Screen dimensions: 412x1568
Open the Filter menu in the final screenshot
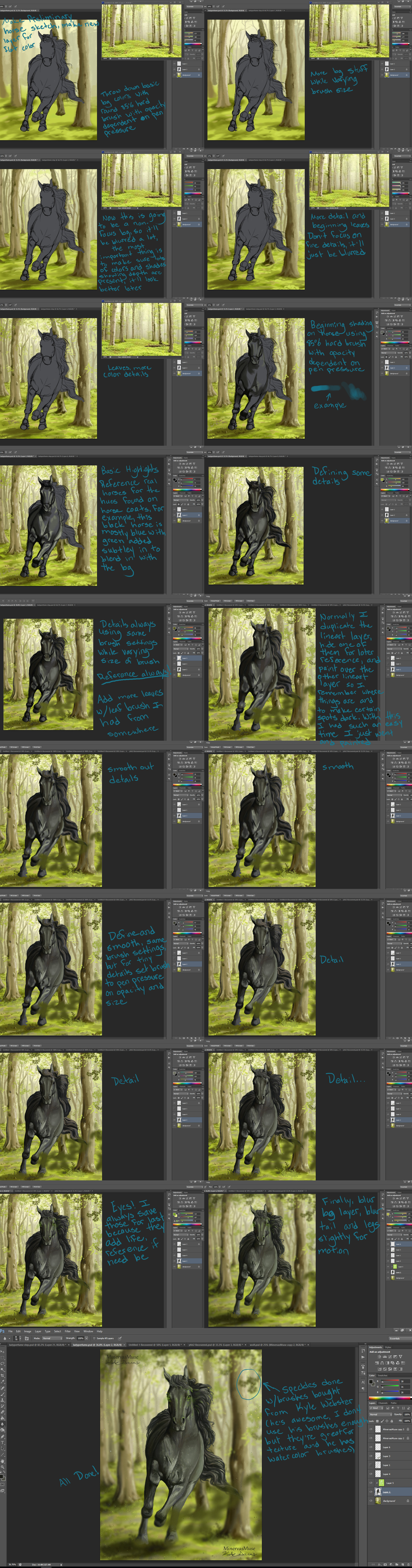point(67,1332)
